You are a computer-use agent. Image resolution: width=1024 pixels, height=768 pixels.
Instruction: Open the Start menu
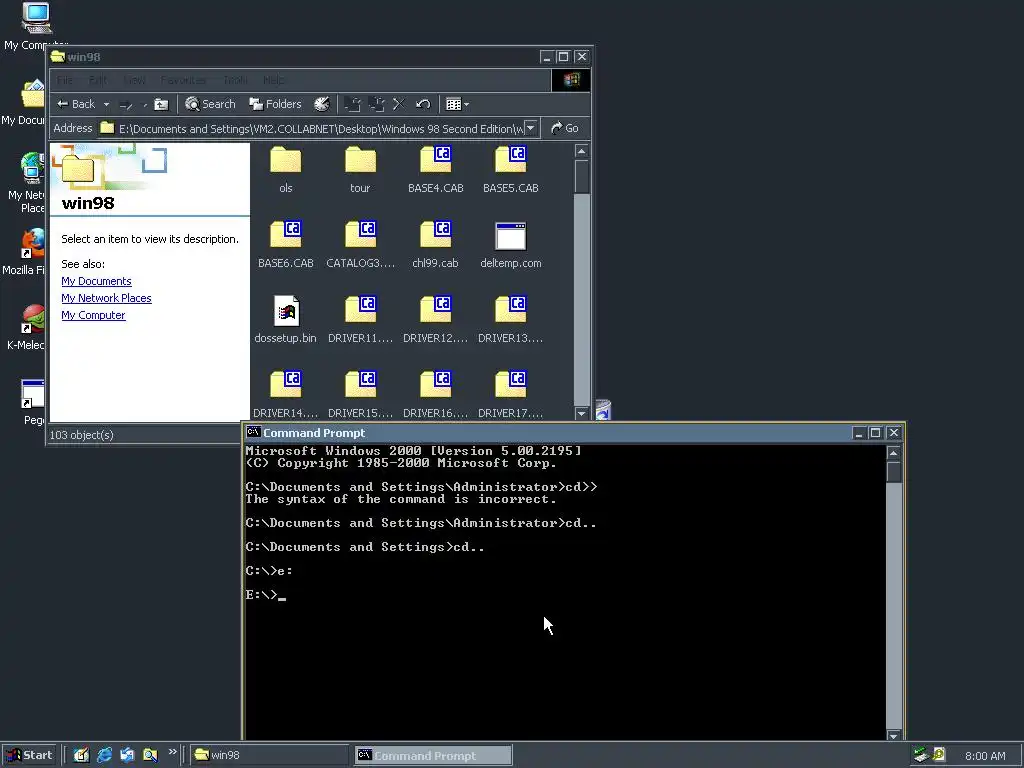pyautogui.click(x=29, y=755)
